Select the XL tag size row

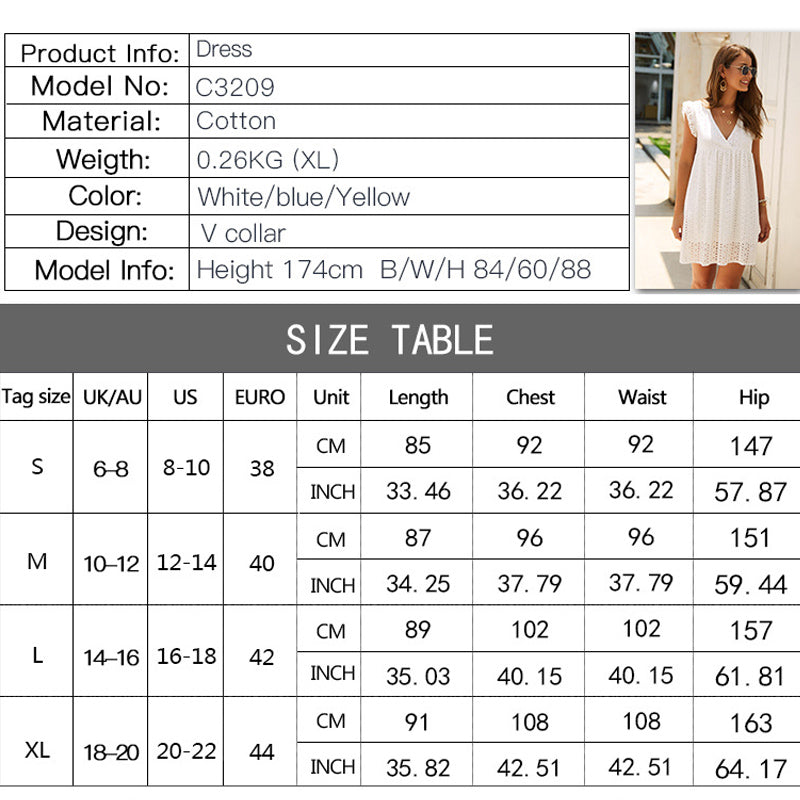[x=37, y=750]
